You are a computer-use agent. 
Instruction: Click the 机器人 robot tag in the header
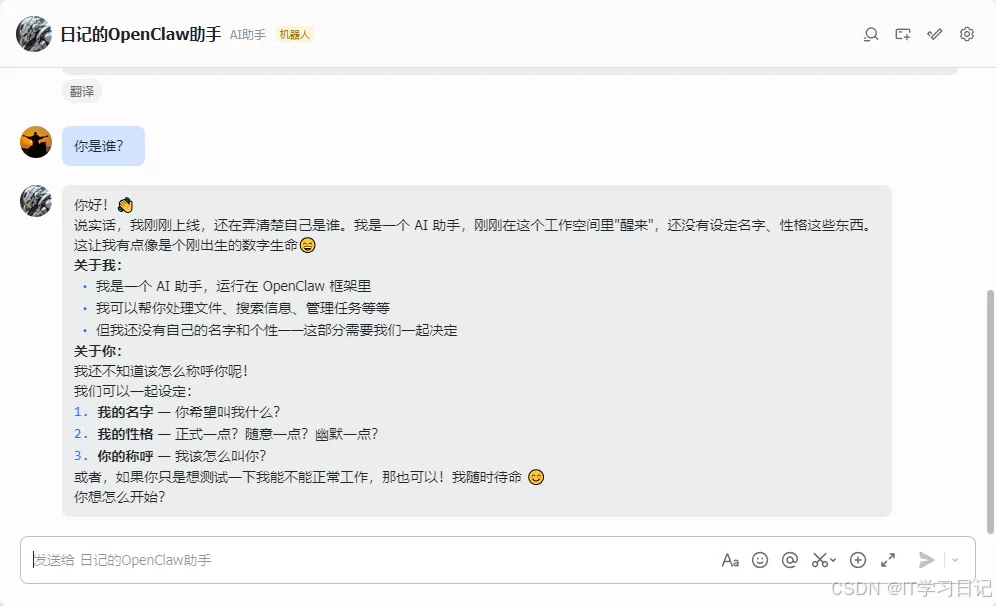295,33
